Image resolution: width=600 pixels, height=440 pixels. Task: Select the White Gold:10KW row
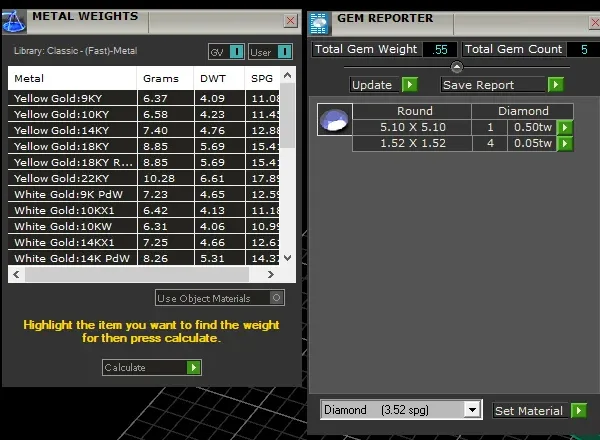tap(143, 227)
